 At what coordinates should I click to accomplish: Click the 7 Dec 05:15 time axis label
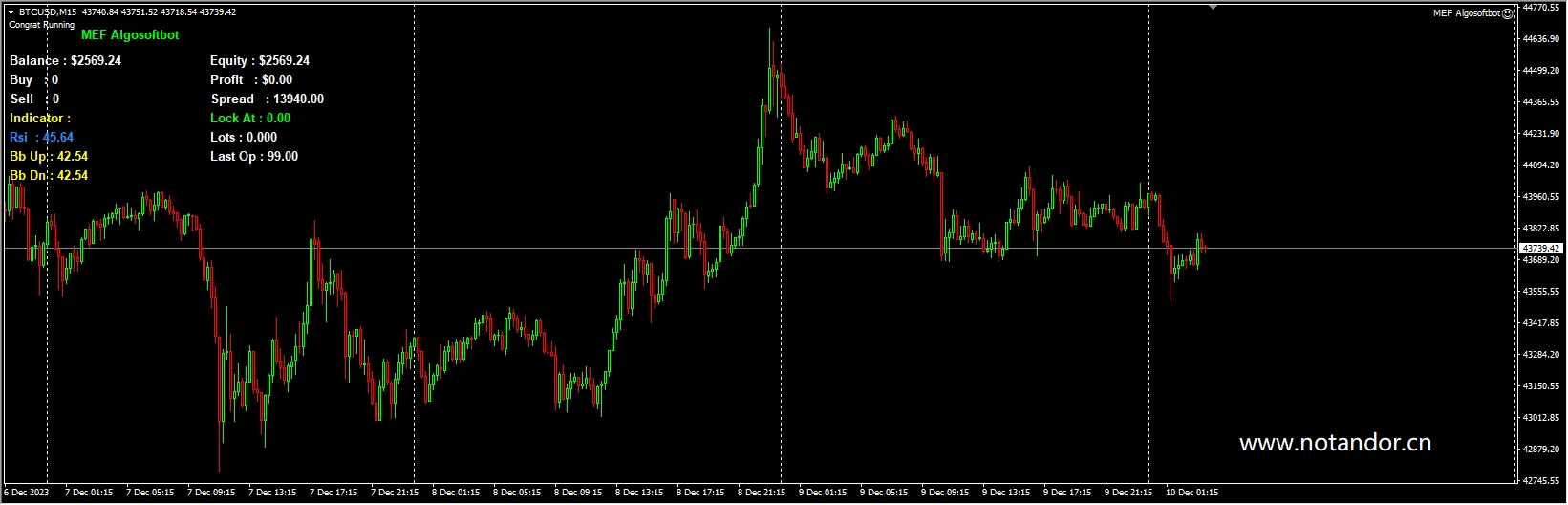tap(150, 493)
